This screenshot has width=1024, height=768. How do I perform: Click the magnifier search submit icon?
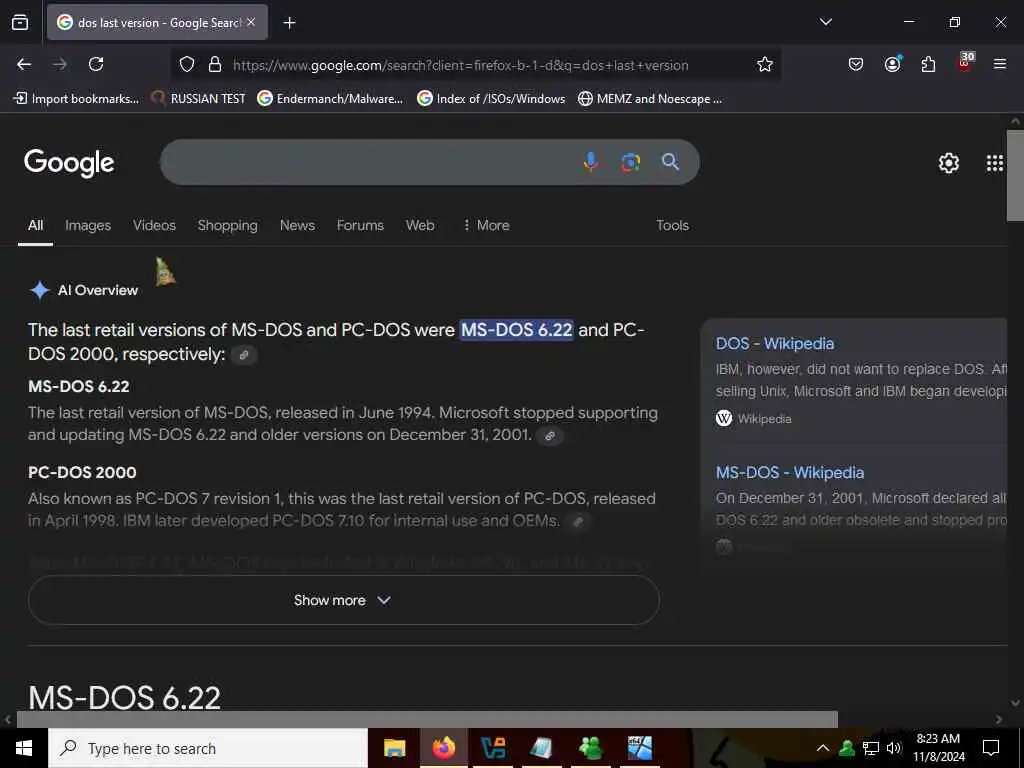pos(670,161)
